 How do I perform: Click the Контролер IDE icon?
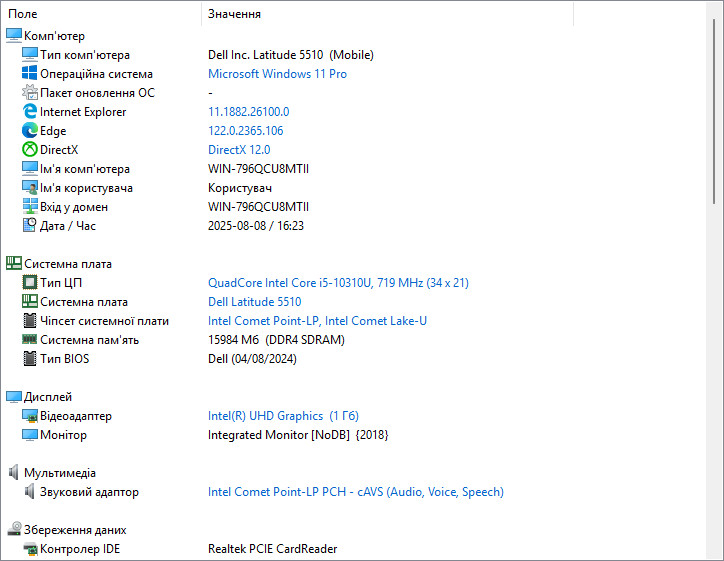30,549
